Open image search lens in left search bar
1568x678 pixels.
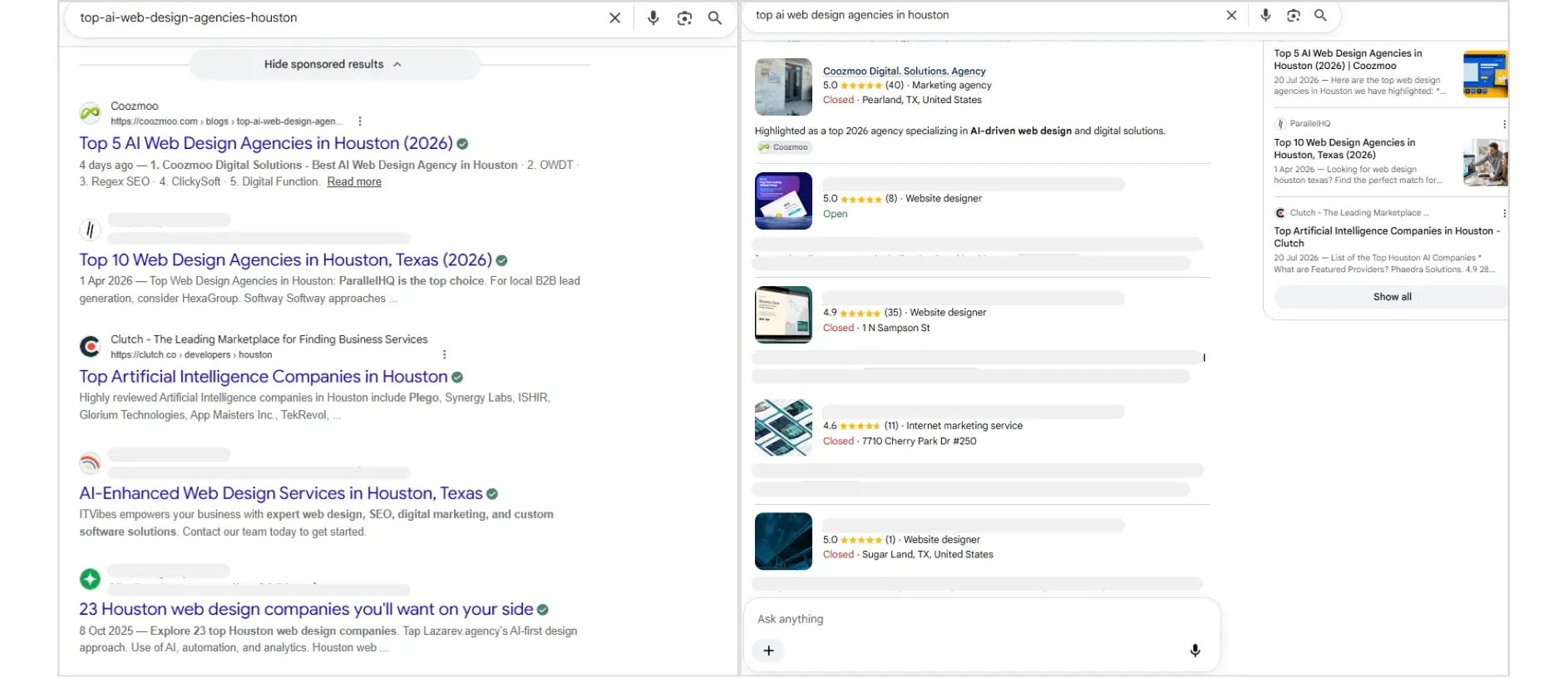(684, 18)
